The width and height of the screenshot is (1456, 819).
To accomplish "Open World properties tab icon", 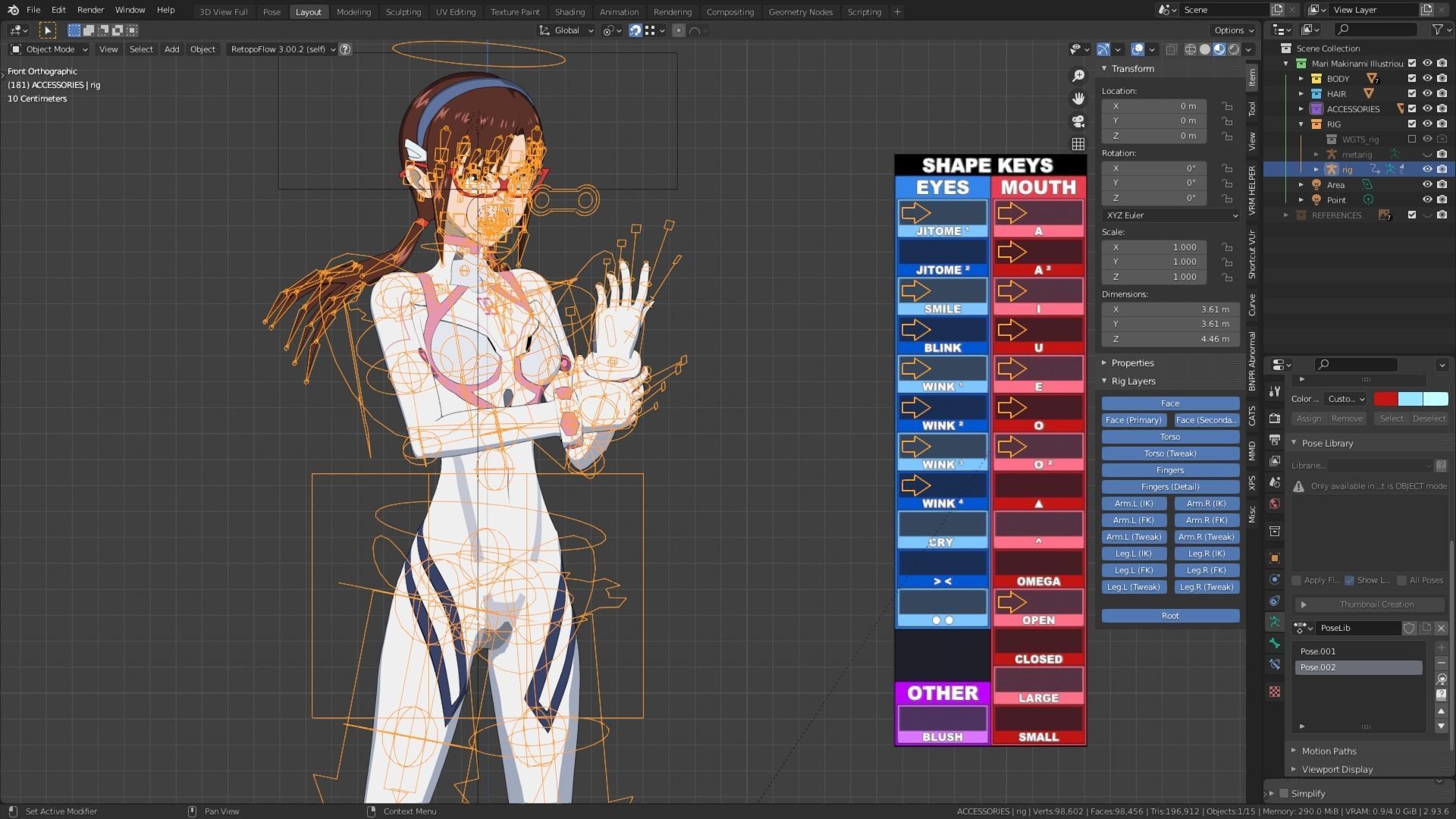I will 1275,504.
